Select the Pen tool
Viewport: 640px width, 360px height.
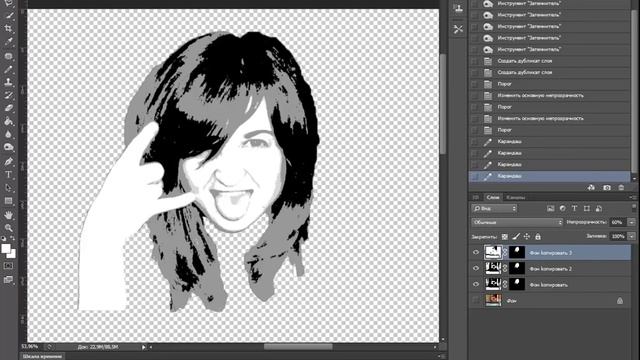pos(8,161)
